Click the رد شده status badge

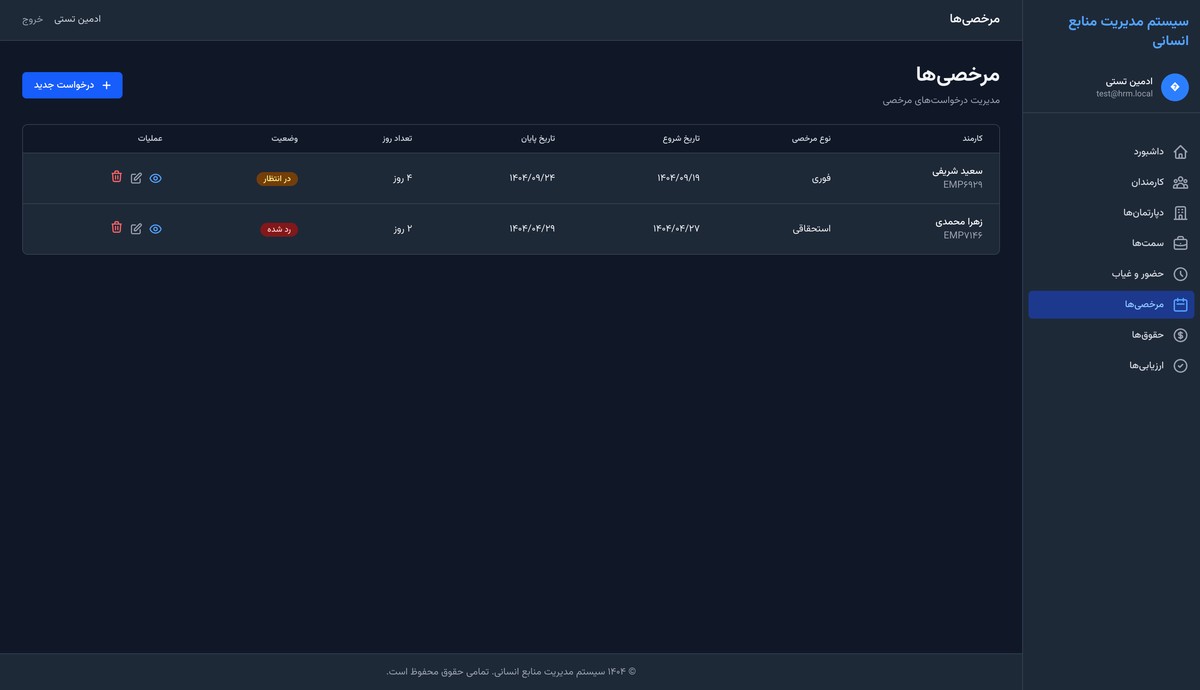[279, 229]
